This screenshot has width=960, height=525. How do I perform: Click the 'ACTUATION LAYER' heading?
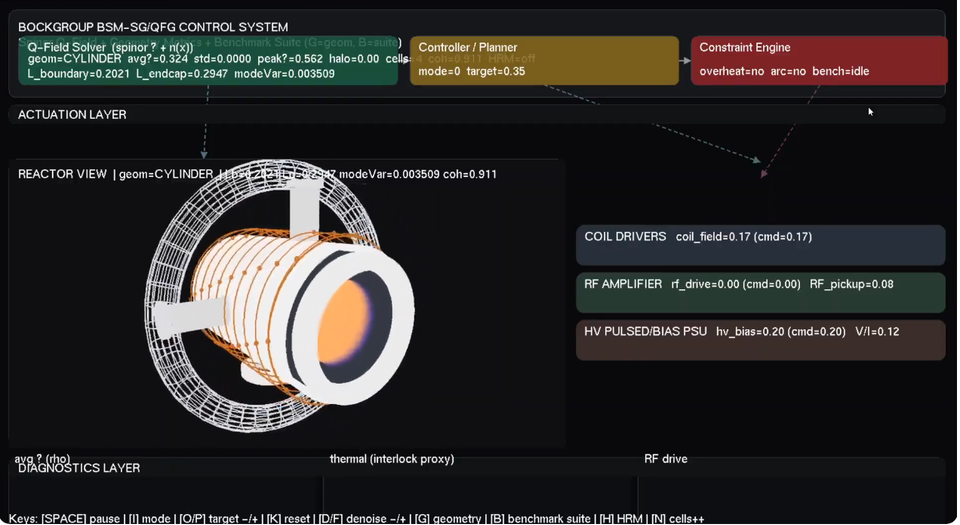(72, 114)
